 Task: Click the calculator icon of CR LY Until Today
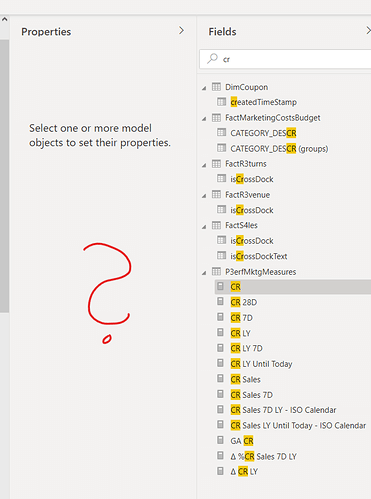[220, 363]
